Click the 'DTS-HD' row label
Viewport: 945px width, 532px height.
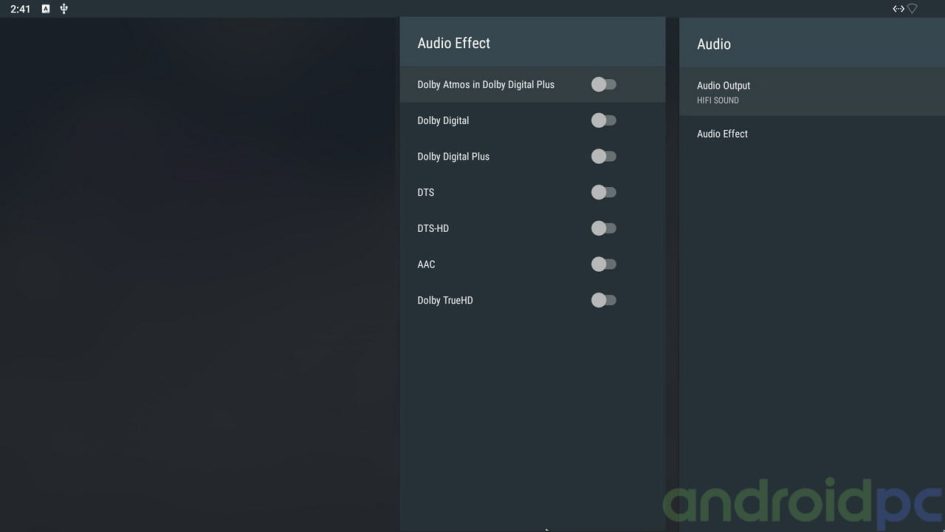tap(433, 228)
